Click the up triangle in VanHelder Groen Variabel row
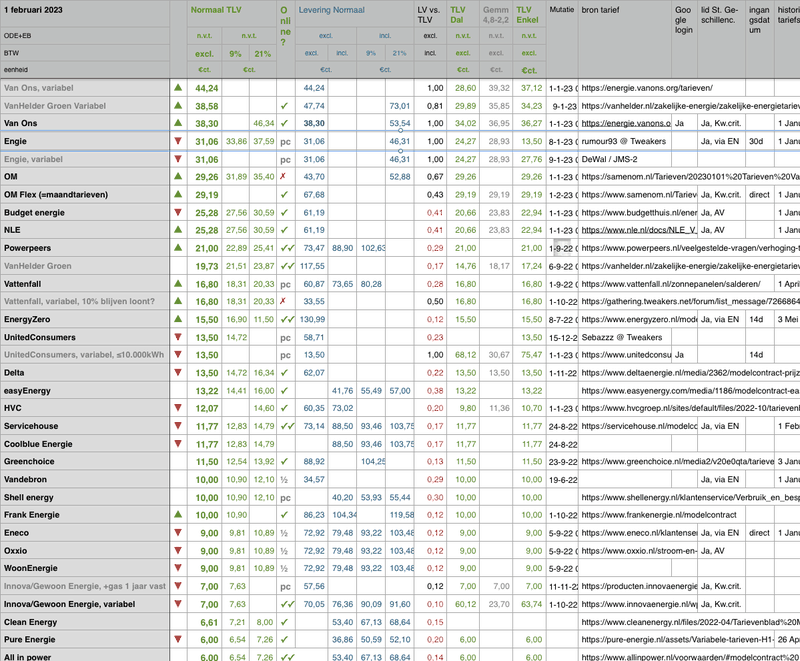Screen dimensions: 800x661 point(178,105)
